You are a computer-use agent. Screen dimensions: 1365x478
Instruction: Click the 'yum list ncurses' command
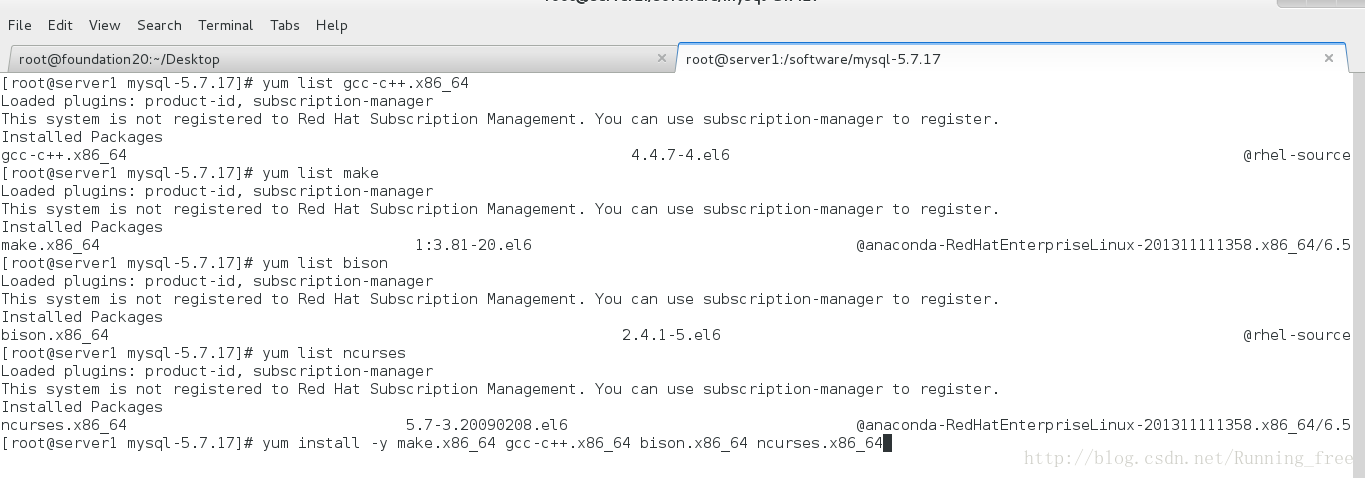[x=334, y=353]
